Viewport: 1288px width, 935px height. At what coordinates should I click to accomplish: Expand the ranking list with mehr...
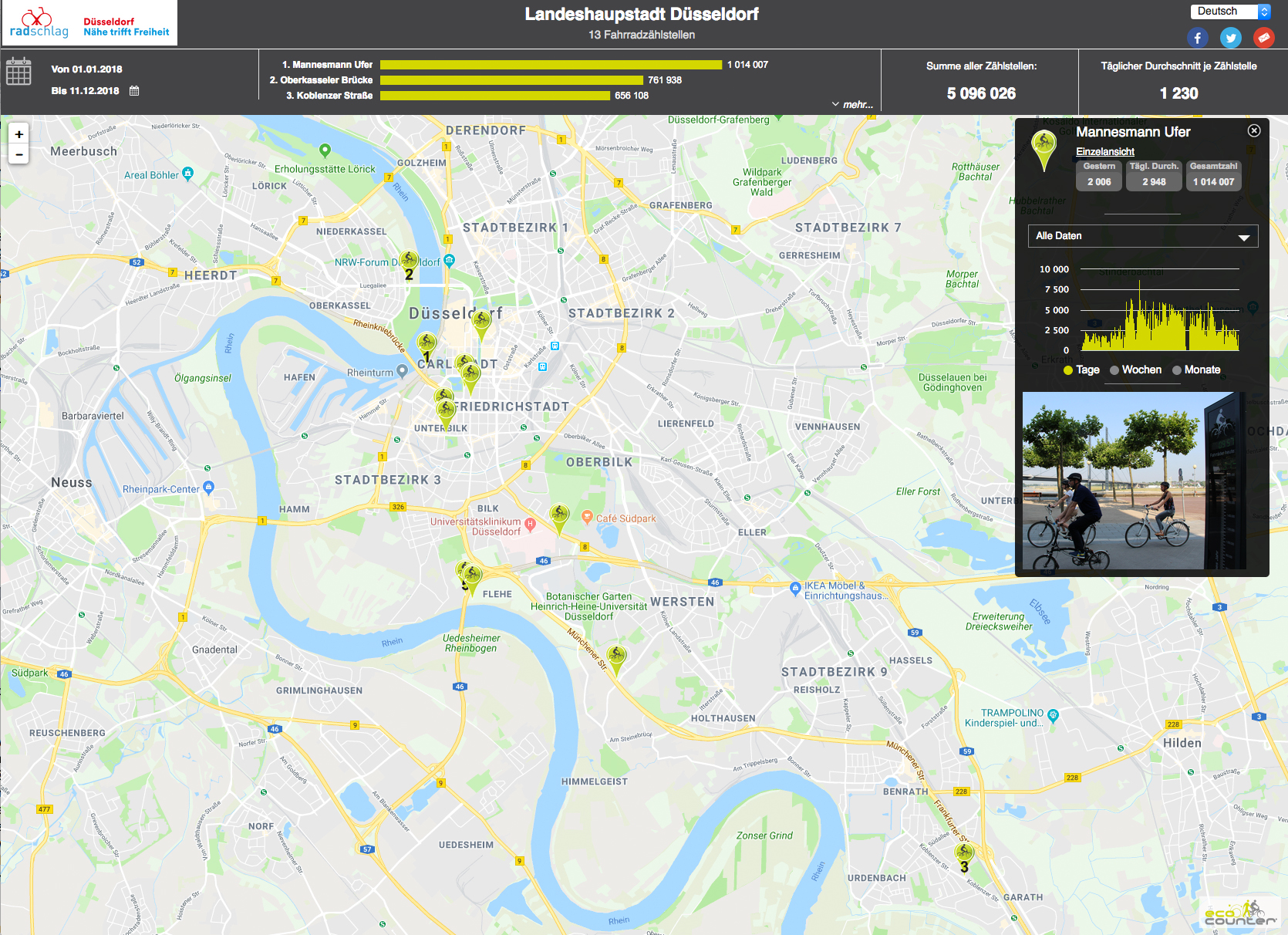click(853, 105)
